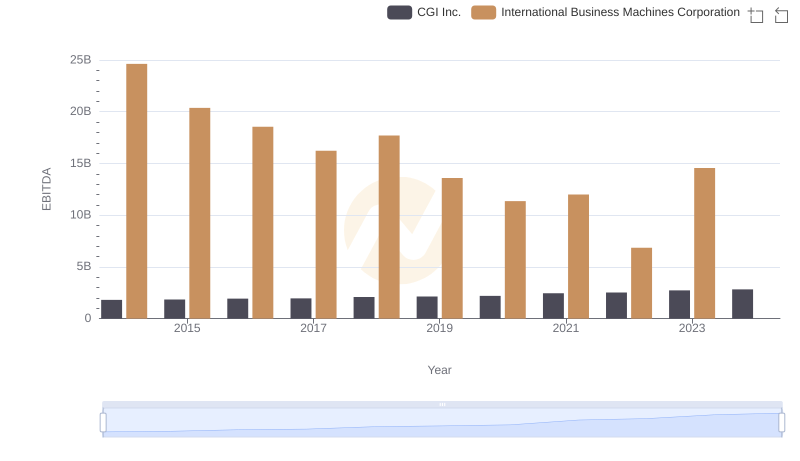Click the shortest IBM bar for 2022
This screenshot has height=461, width=800.
(x=641, y=283)
